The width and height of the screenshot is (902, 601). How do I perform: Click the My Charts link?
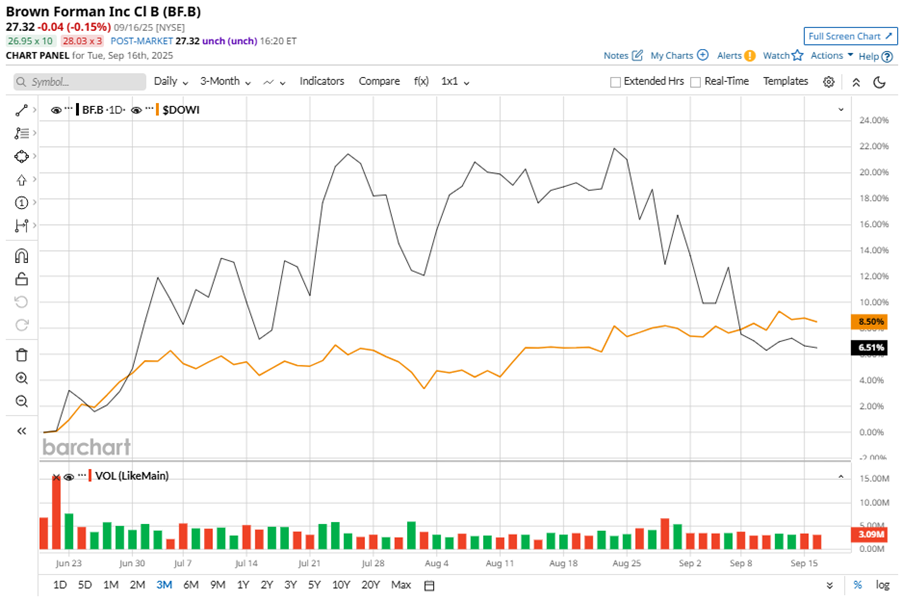[x=671, y=56]
